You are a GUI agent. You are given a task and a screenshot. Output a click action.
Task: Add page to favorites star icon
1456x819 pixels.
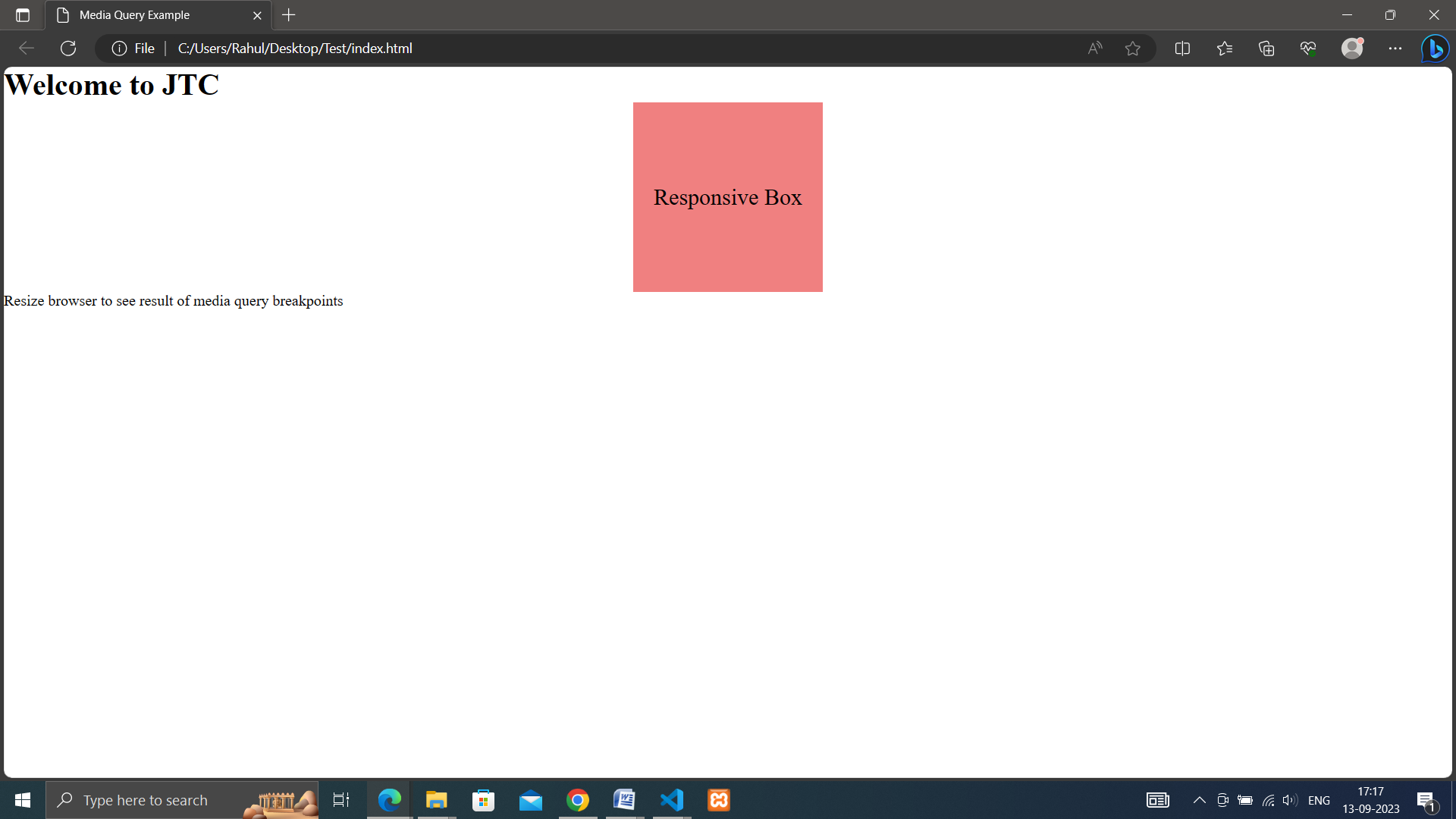point(1133,49)
